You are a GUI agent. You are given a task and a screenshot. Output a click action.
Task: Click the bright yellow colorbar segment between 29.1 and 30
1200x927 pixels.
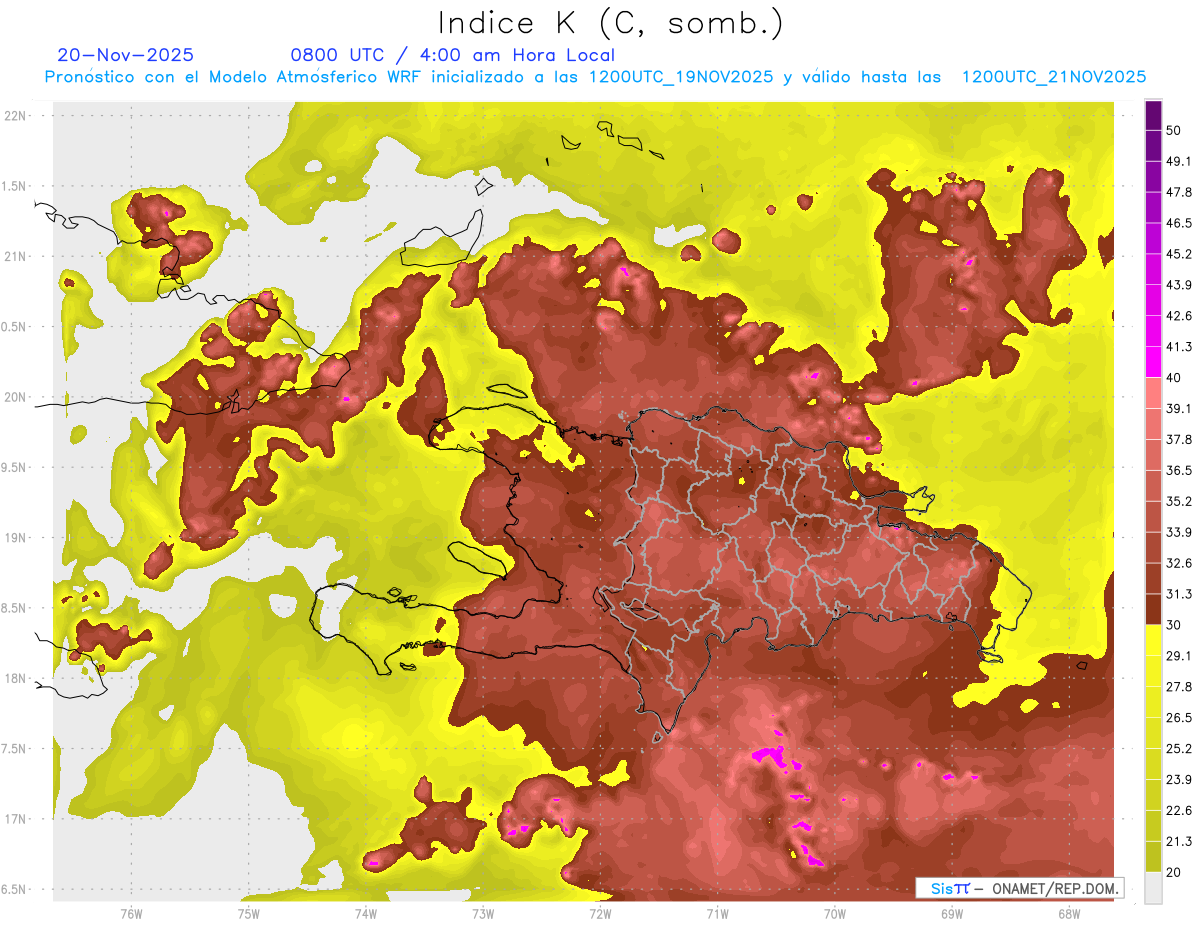point(1153,640)
